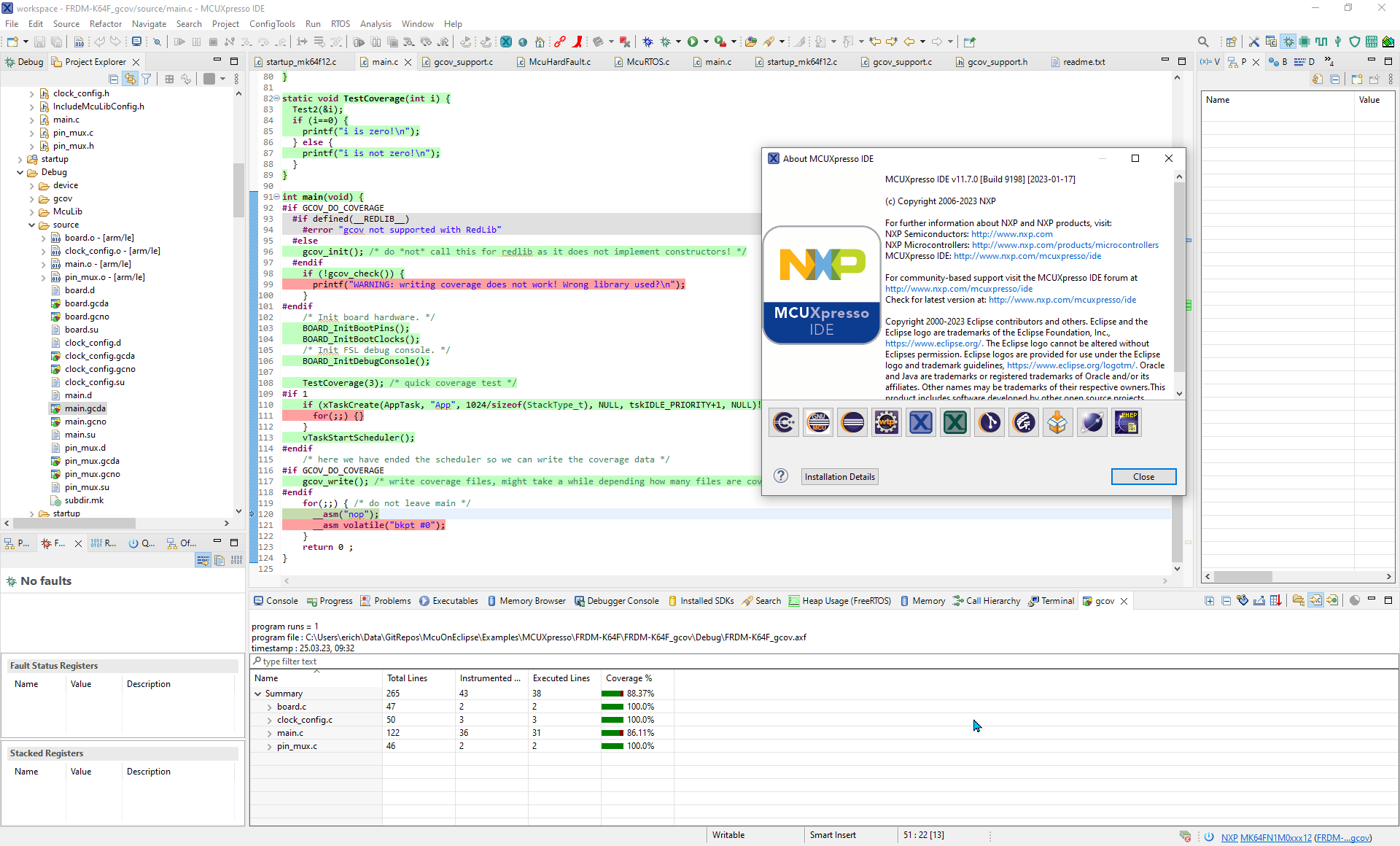Open the http://www.nxp.com link
Viewport: 1400px width, 846px height.
[1011, 234]
